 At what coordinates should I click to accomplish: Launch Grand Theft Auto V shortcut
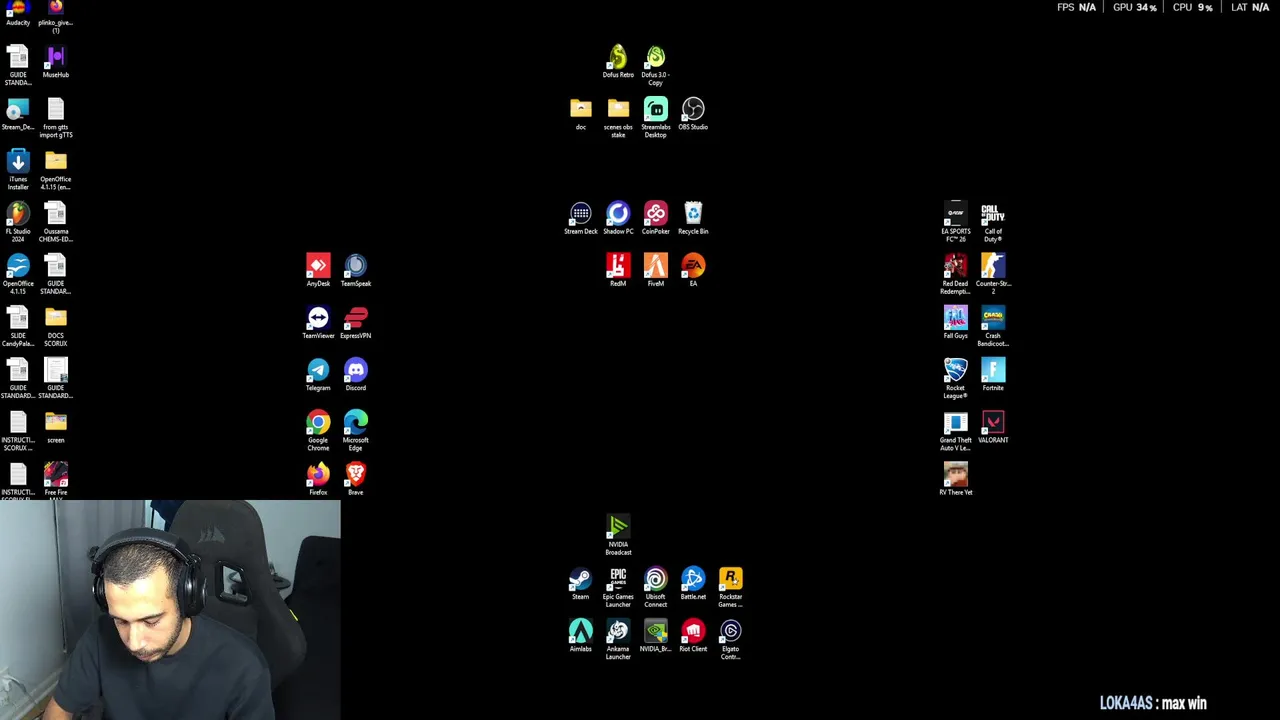click(956, 430)
